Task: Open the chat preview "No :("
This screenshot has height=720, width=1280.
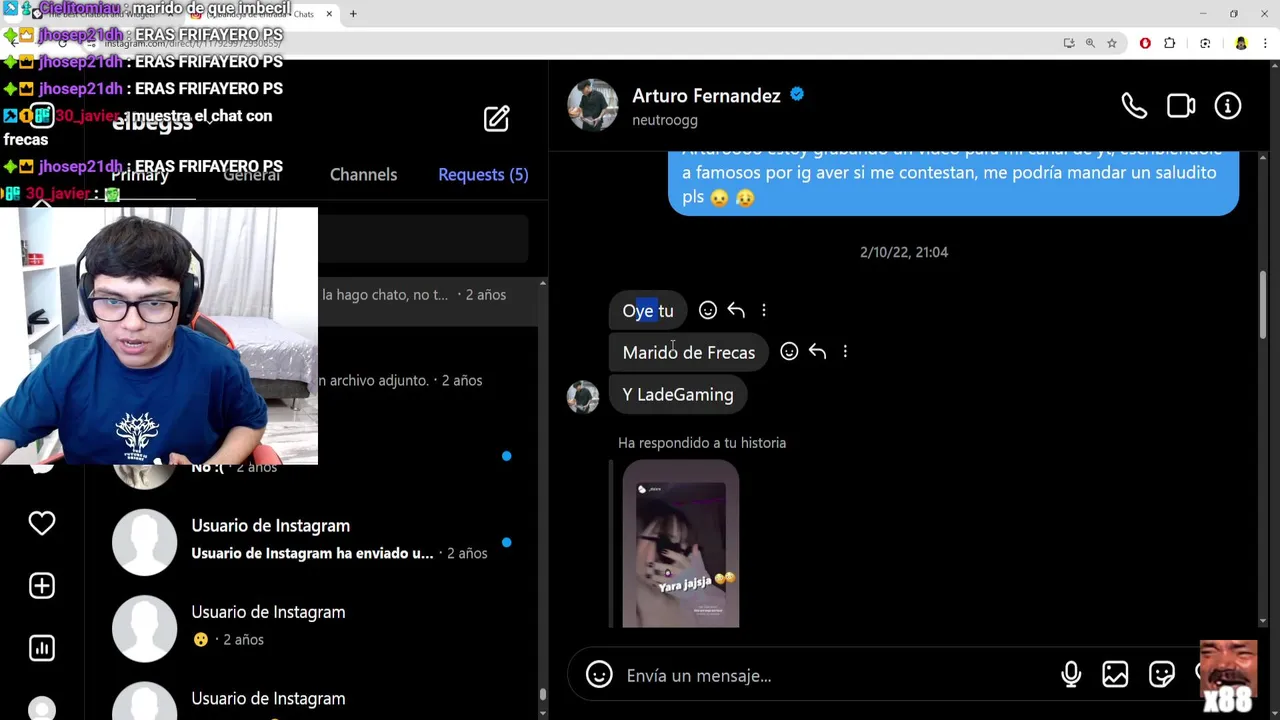Action: (x=311, y=465)
